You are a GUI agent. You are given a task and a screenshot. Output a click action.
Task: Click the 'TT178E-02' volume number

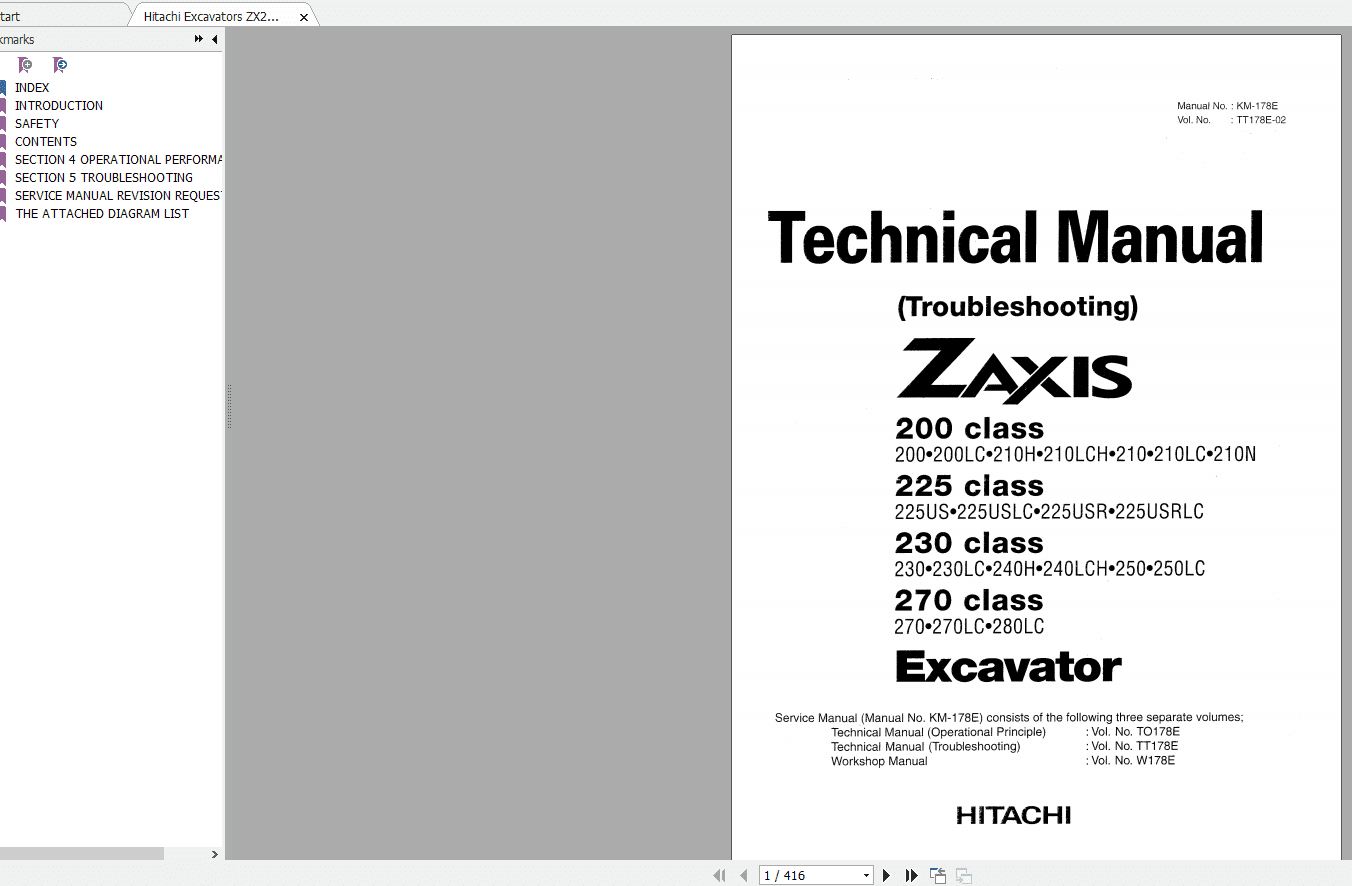tap(1261, 120)
